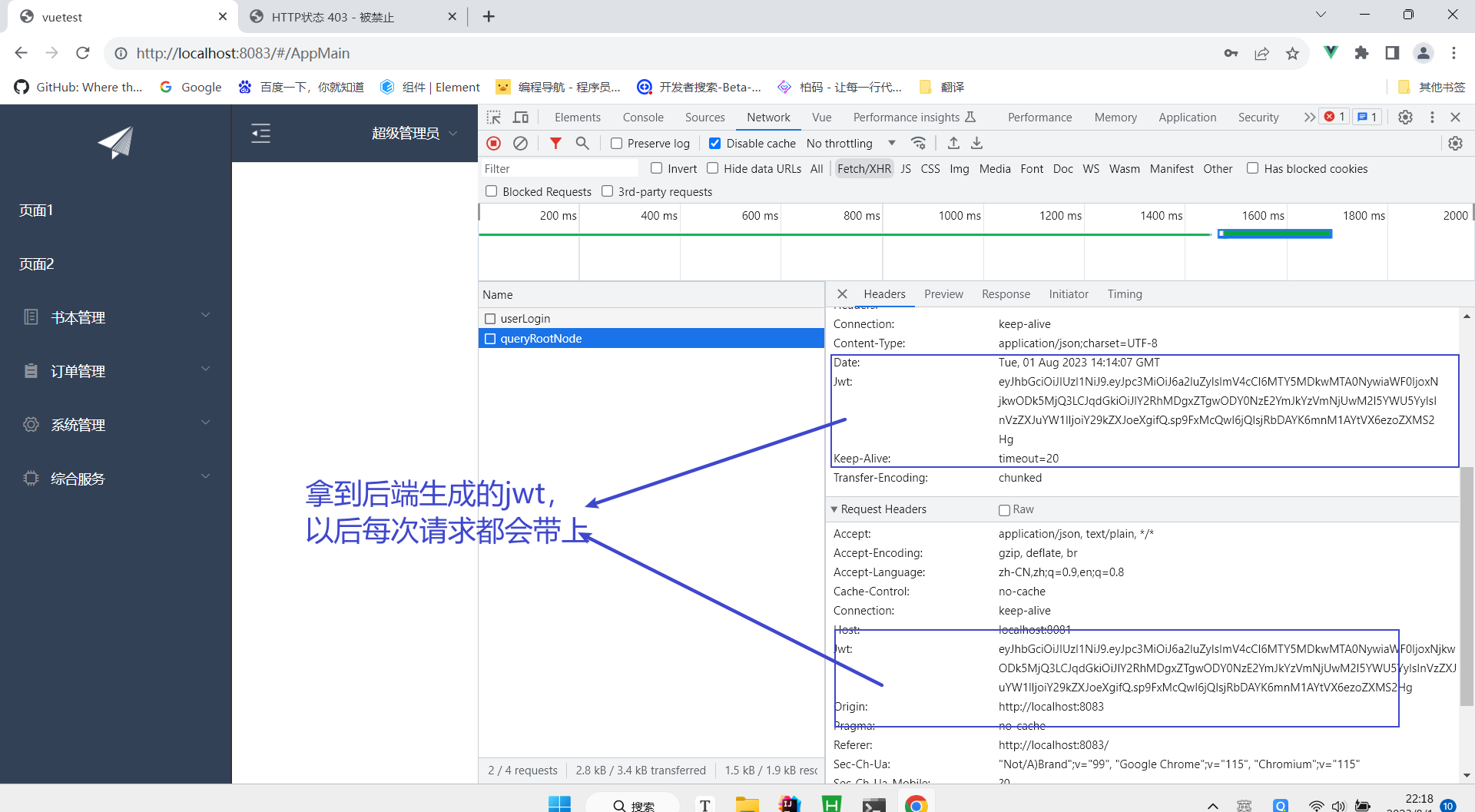Toggle Hide data URLs checkbox
Screen dimensions: 1475x812
click(712, 168)
